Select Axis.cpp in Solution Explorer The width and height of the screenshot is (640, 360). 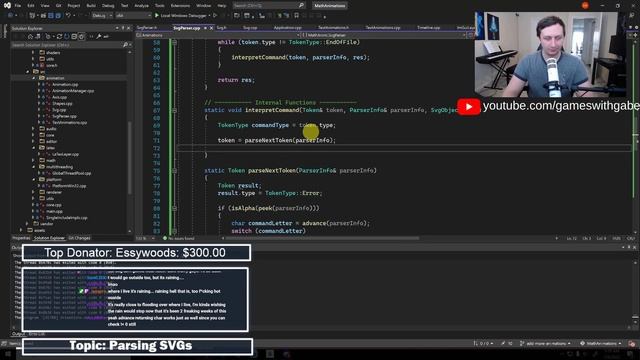tap(60, 97)
